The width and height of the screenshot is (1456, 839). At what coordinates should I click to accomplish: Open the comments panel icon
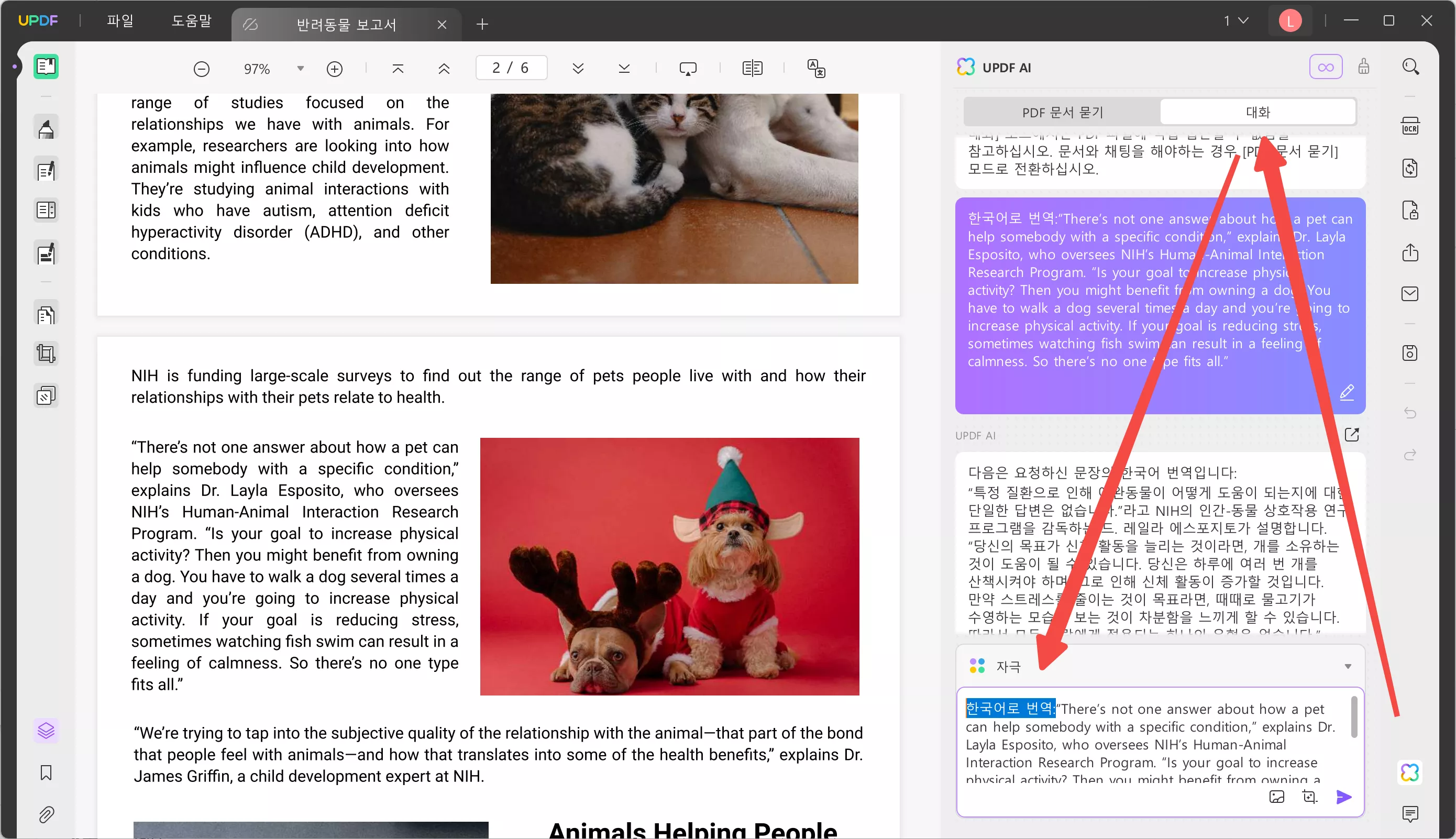point(1410,814)
